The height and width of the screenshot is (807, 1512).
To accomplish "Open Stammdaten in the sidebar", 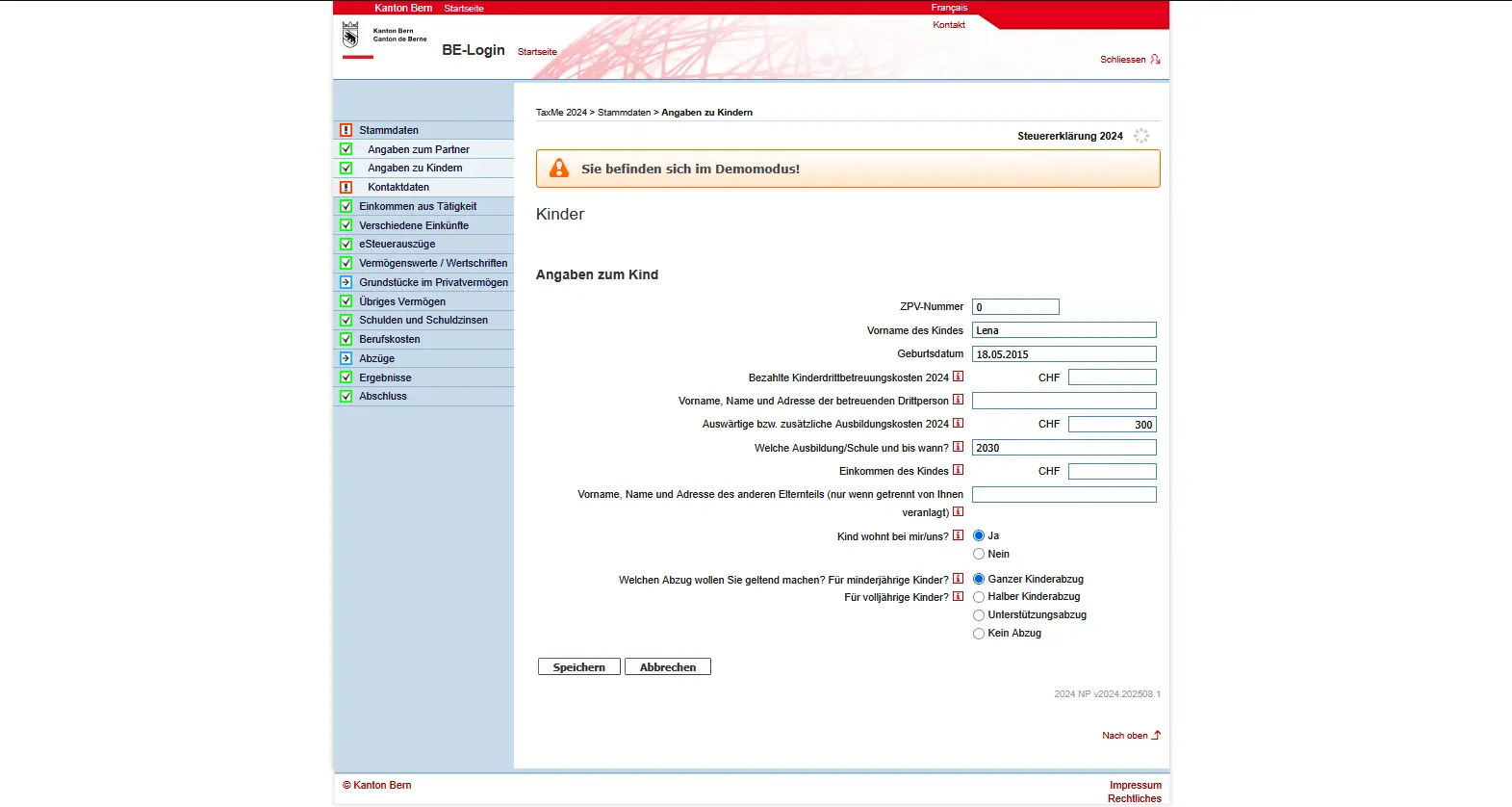I will pyautogui.click(x=389, y=130).
